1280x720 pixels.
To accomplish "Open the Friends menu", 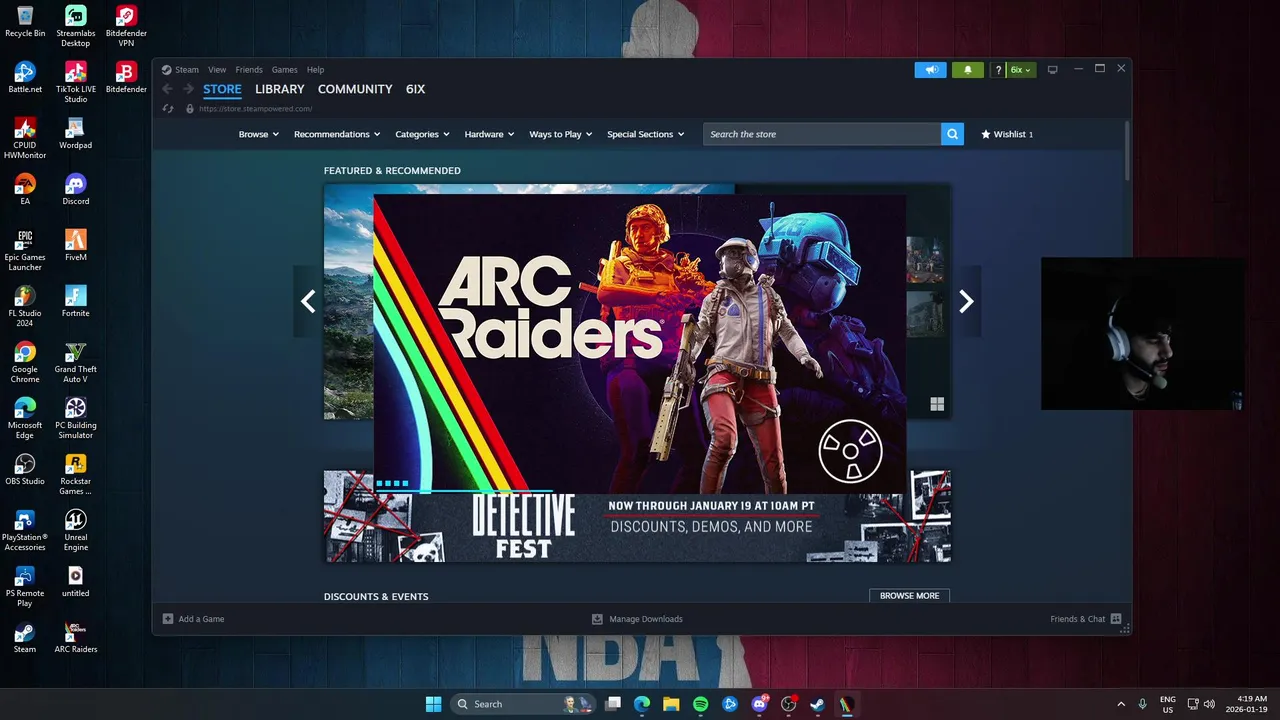I will 249,70.
